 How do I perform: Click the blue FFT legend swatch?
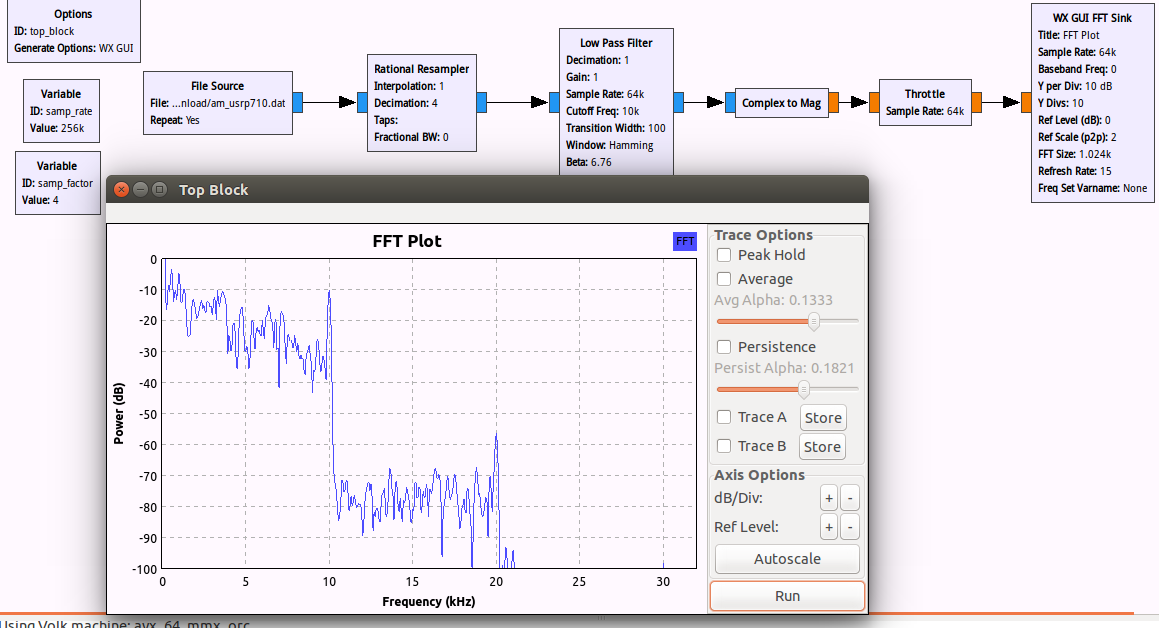click(x=685, y=241)
